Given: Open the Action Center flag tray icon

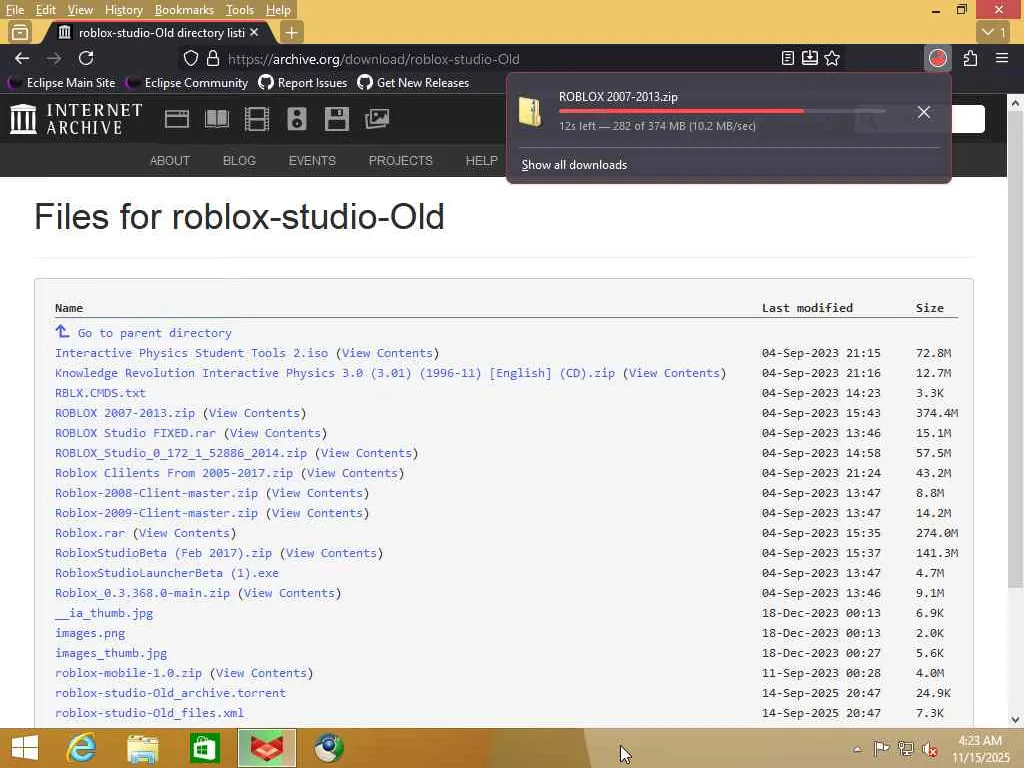Looking at the screenshot, I should click(x=881, y=749).
